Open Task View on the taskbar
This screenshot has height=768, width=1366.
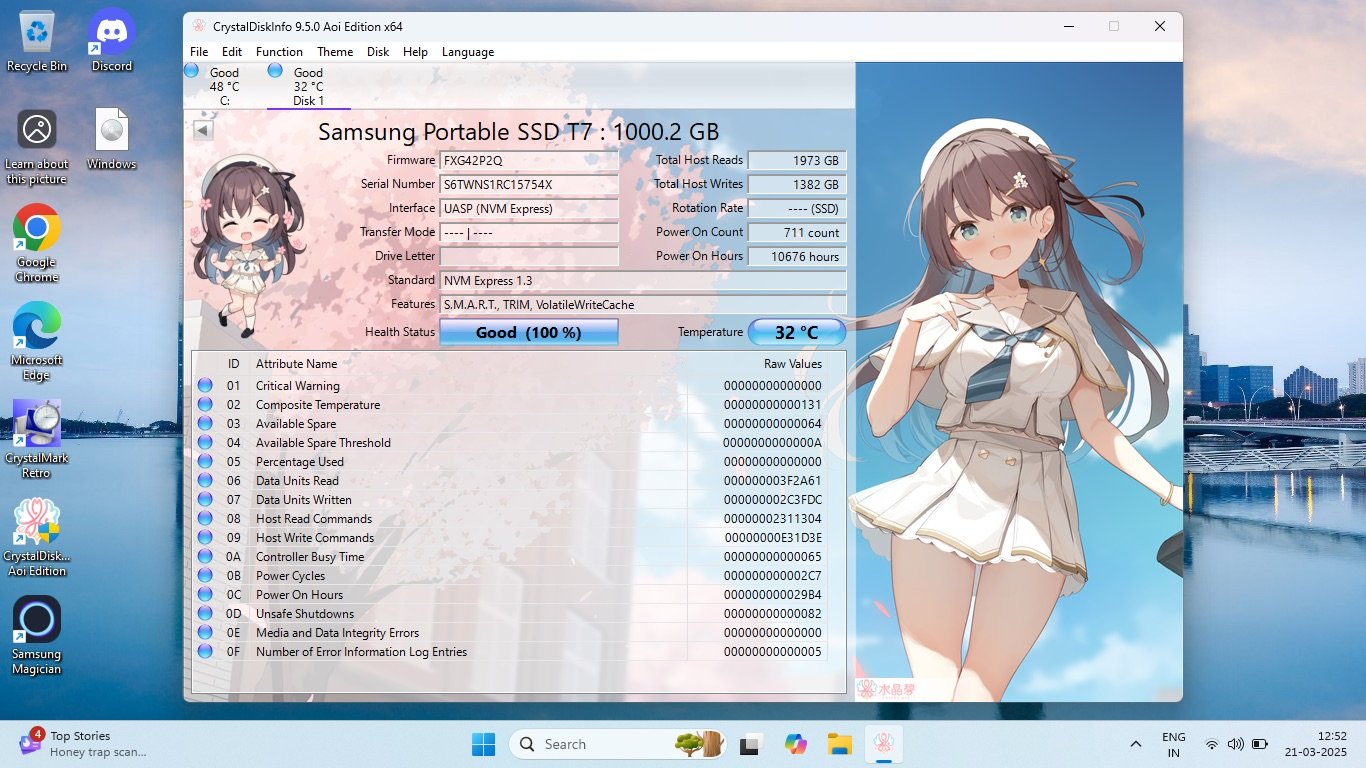point(750,744)
